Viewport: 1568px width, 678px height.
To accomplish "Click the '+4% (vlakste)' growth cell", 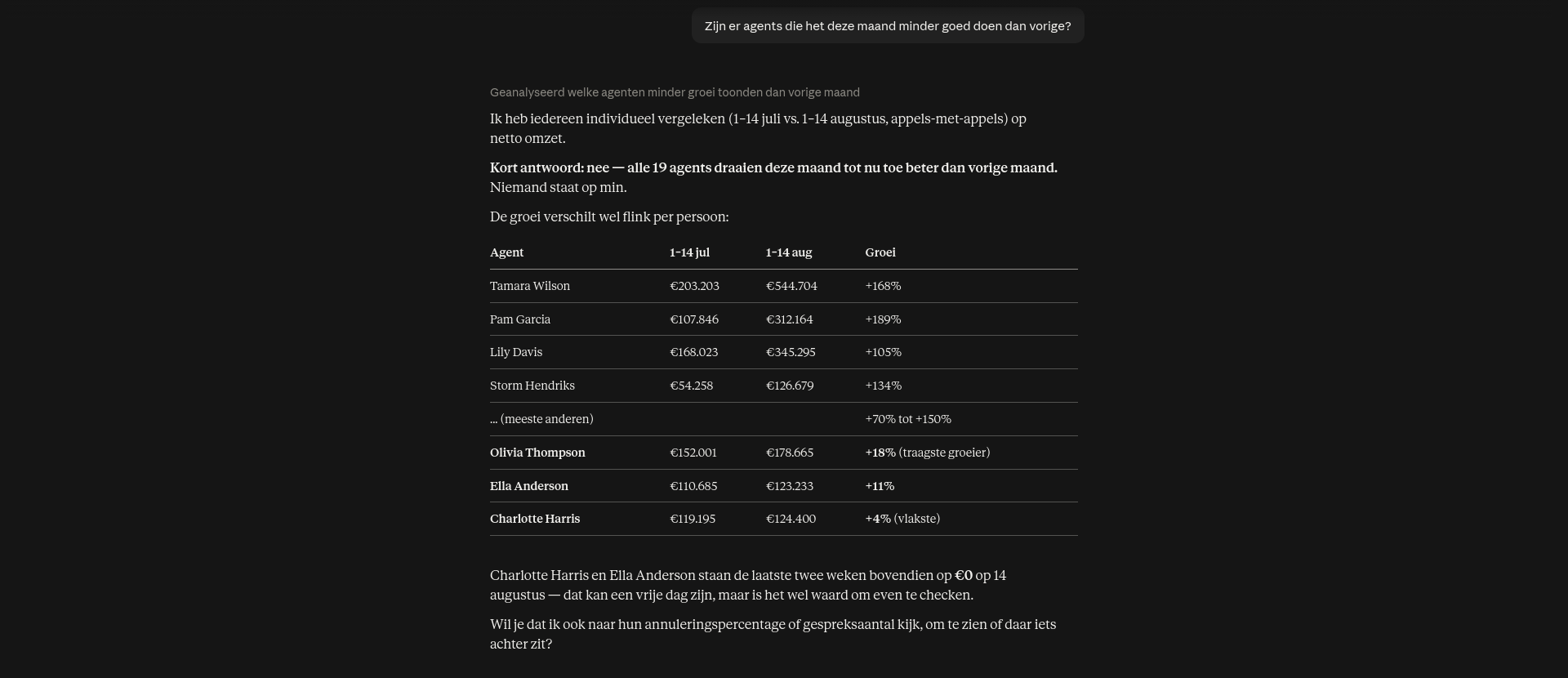I will [x=902, y=519].
